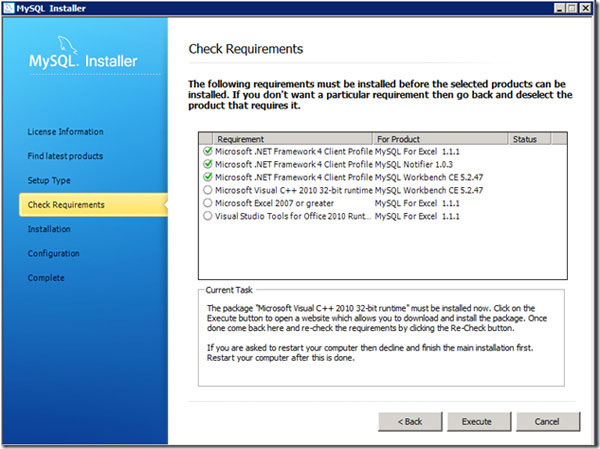Click green check for Workbench .NET Framework requirement
Image resolution: width=600 pixels, height=449 pixels.
208,177
